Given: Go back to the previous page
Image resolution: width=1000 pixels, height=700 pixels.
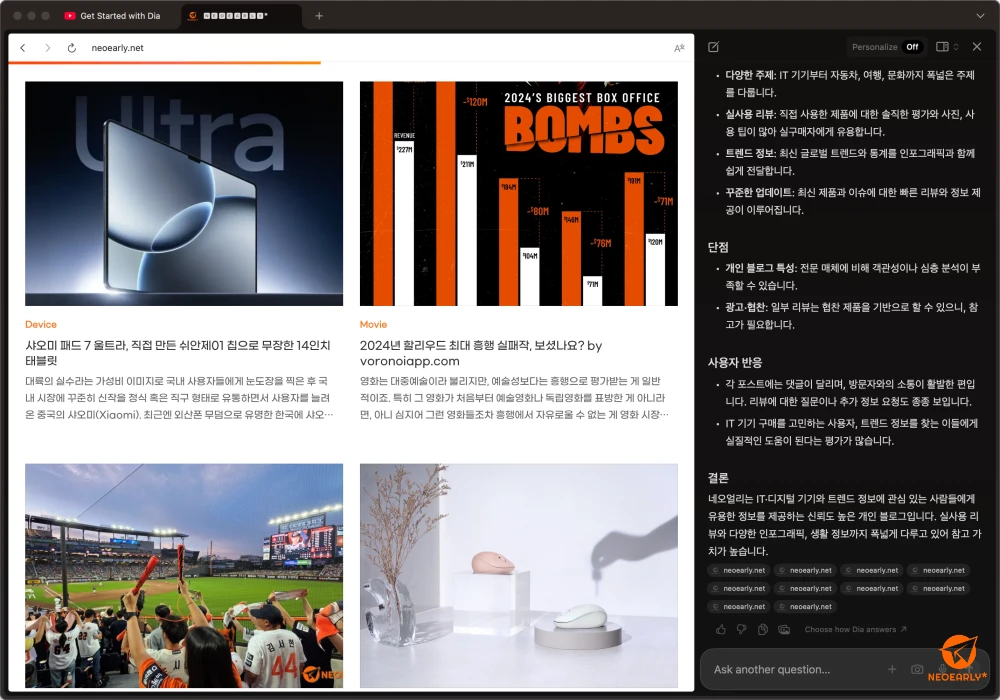Looking at the screenshot, I should (23, 48).
